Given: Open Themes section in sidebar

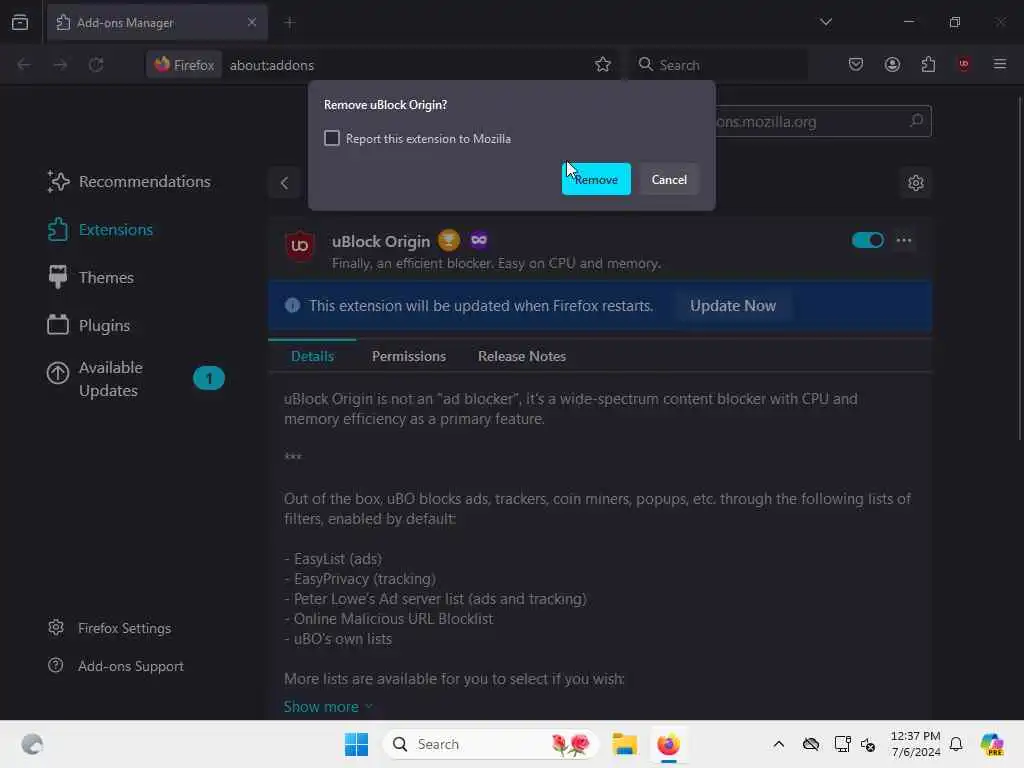Looking at the screenshot, I should 91,278.
